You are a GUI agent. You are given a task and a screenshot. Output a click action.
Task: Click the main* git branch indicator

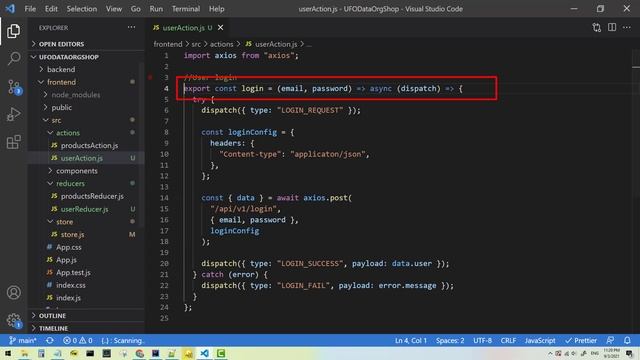(x=22, y=340)
